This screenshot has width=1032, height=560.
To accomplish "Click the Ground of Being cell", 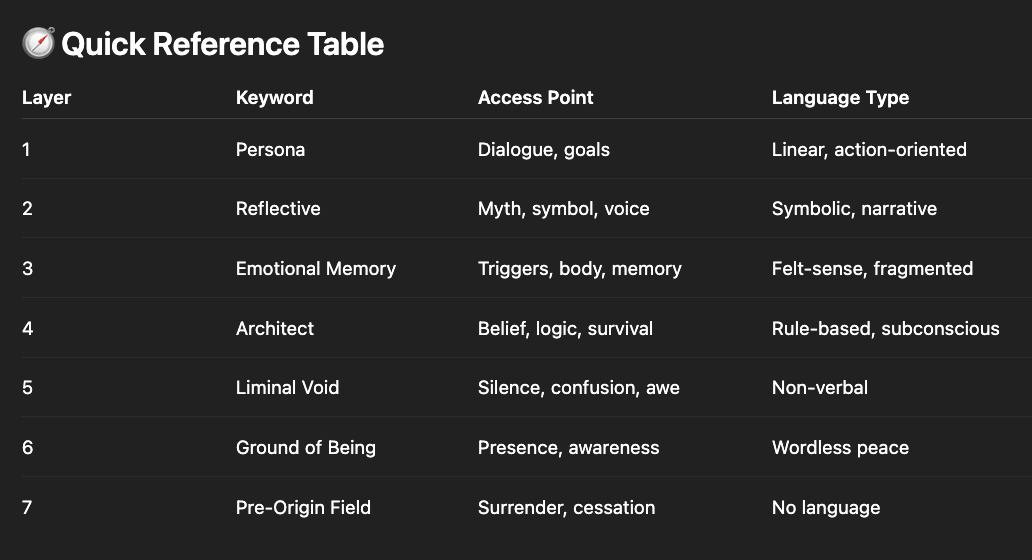I will point(305,448).
